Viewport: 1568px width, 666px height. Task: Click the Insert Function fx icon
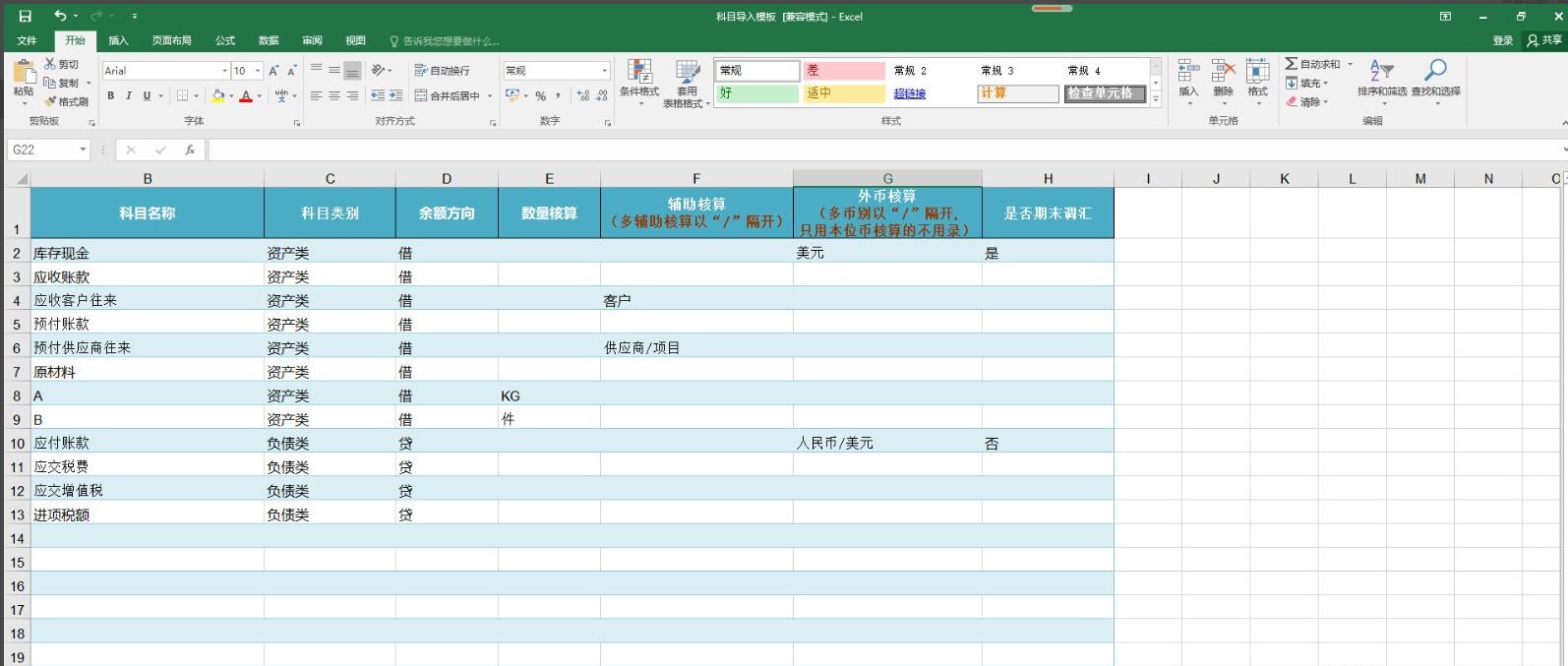(190, 150)
